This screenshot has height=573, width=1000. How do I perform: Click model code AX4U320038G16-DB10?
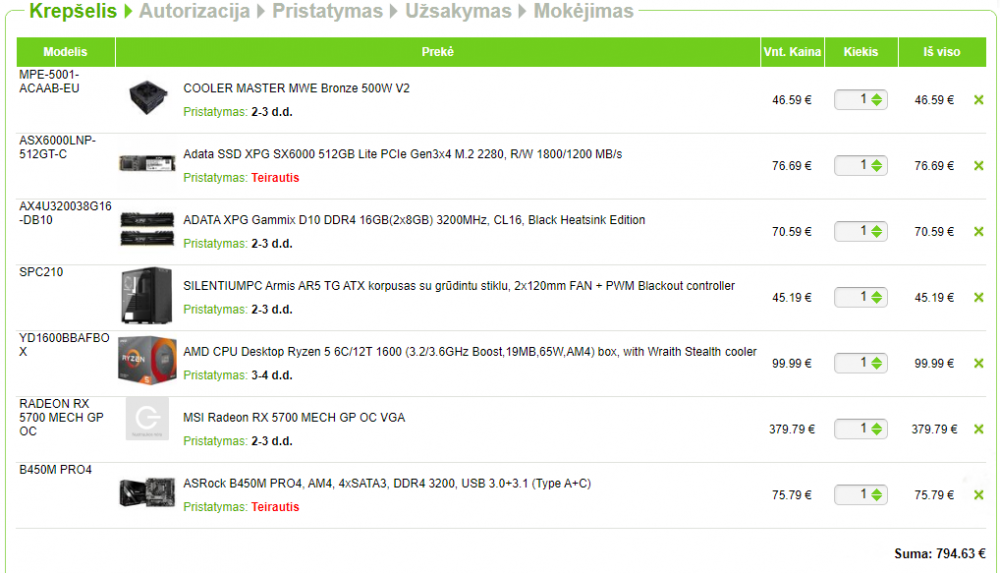65,213
